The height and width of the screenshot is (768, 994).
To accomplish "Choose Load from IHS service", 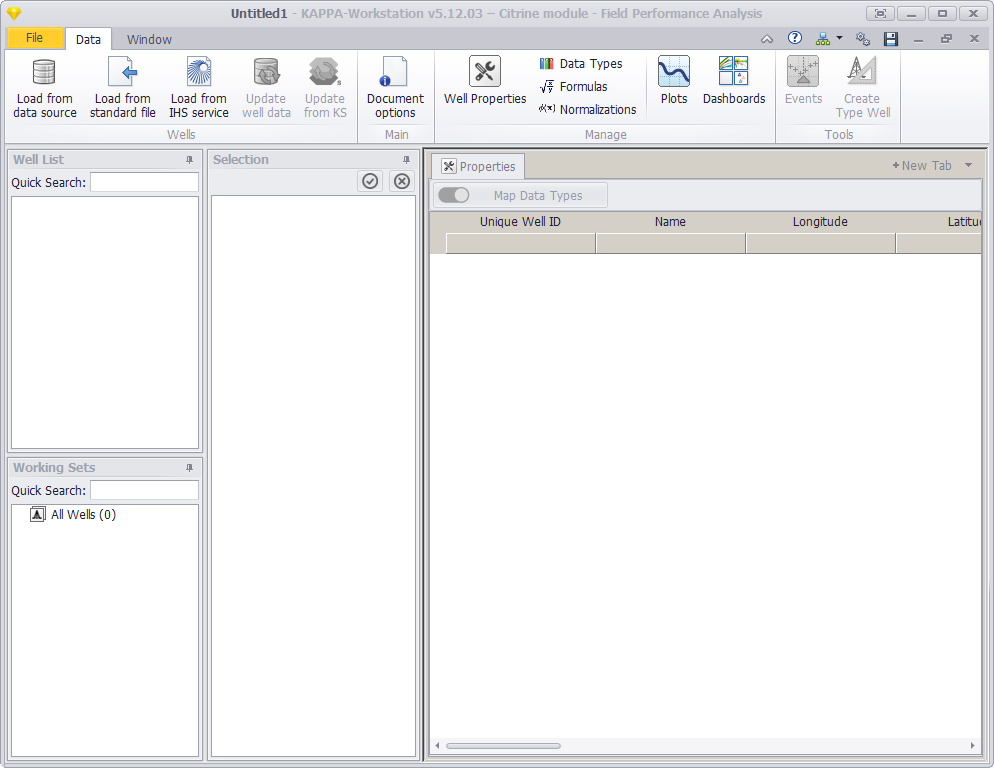I will [198, 88].
